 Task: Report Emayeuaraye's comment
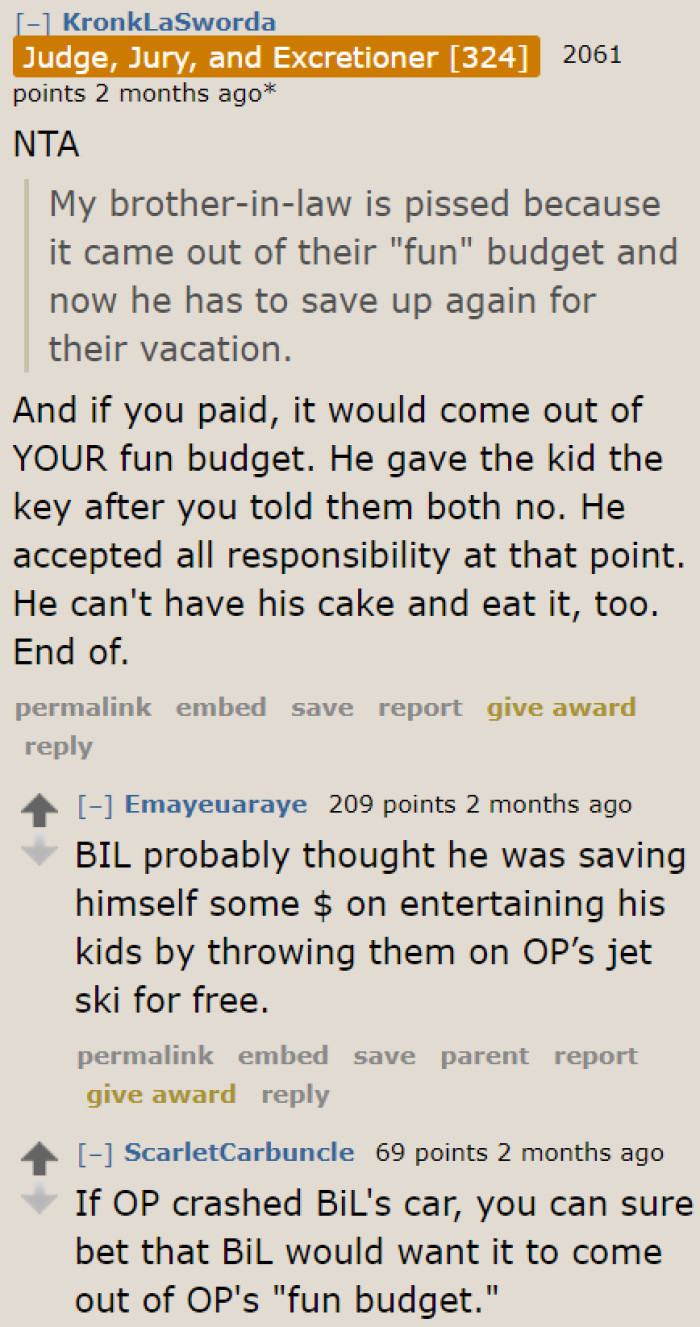pyautogui.click(x=595, y=1055)
